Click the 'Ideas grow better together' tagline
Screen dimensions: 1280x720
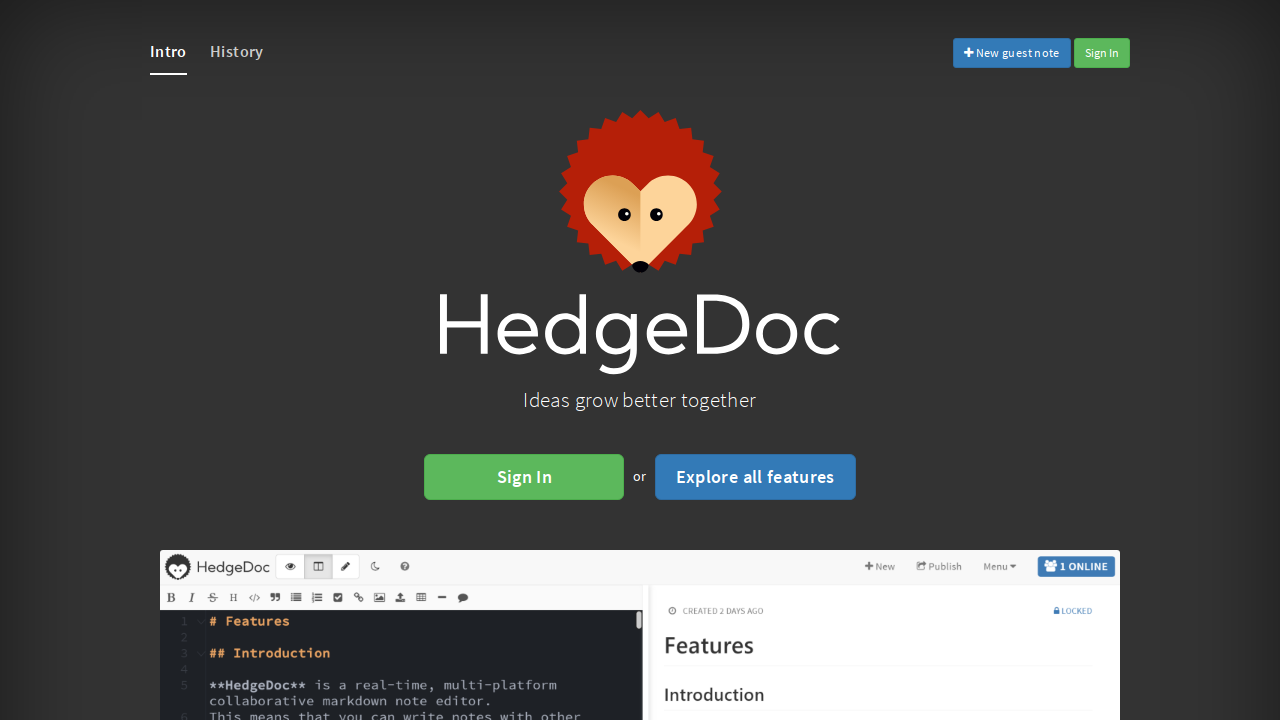639,400
